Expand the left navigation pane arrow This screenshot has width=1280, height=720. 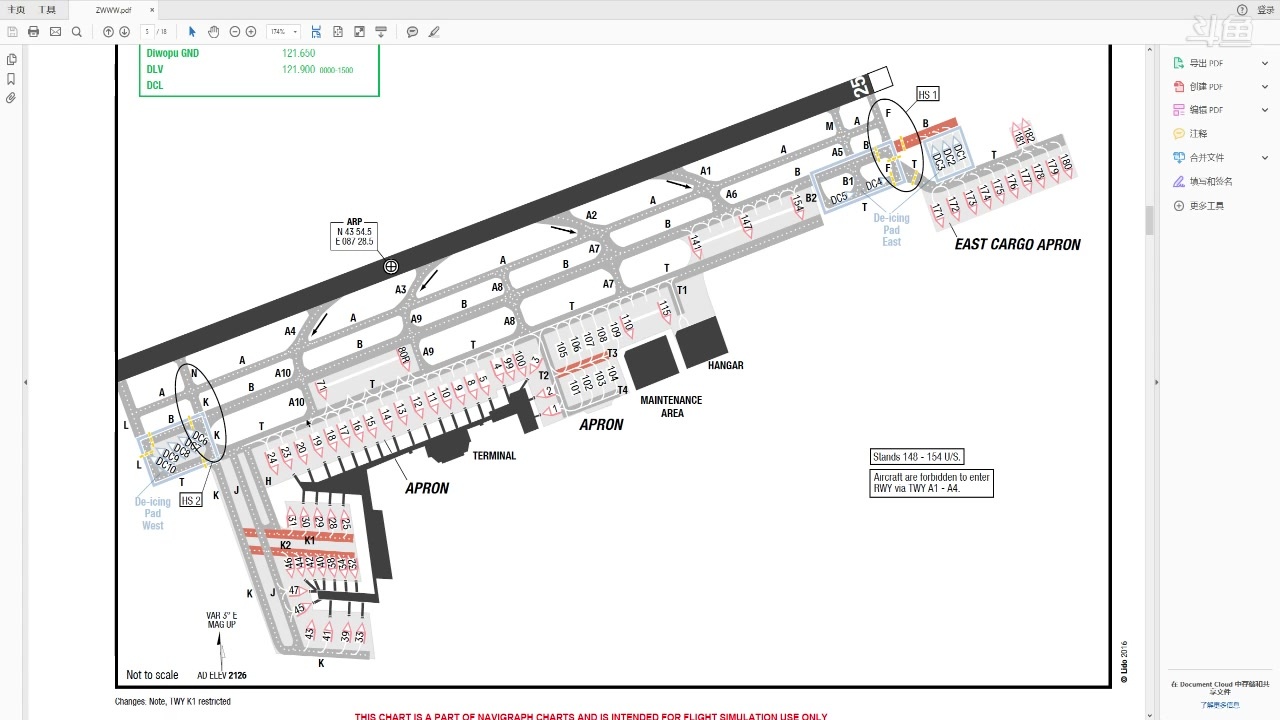coord(25,382)
